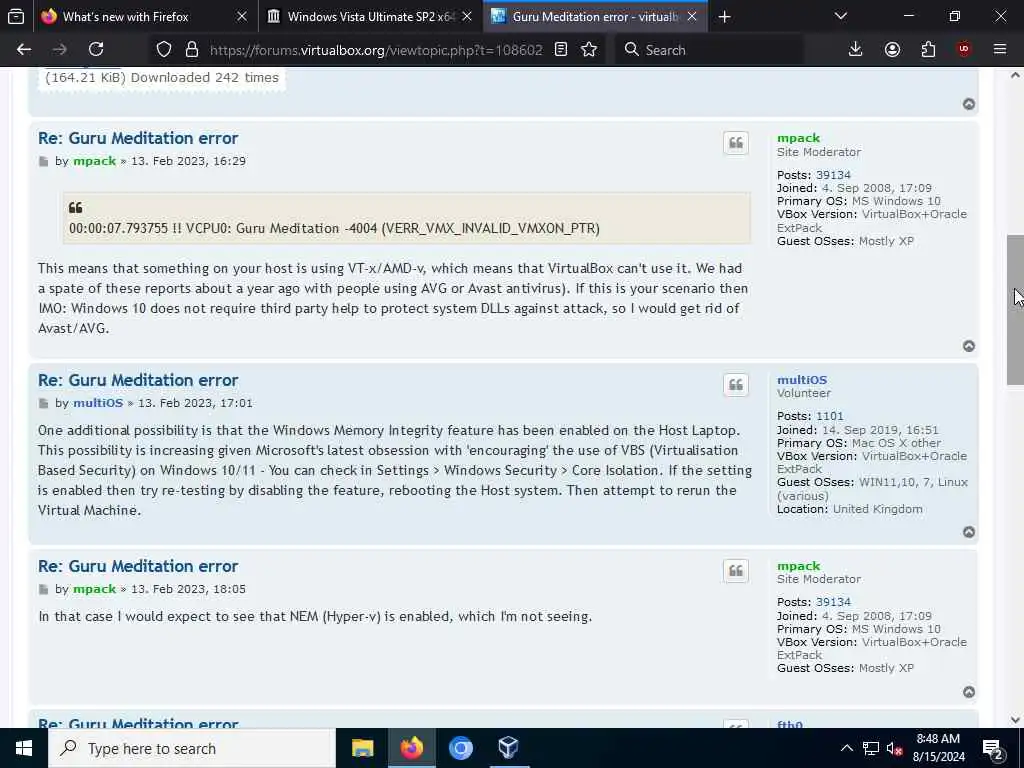Screen dimensions: 1024x768
Task: Open the tracking protection shield icon
Action: pos(164,50)
